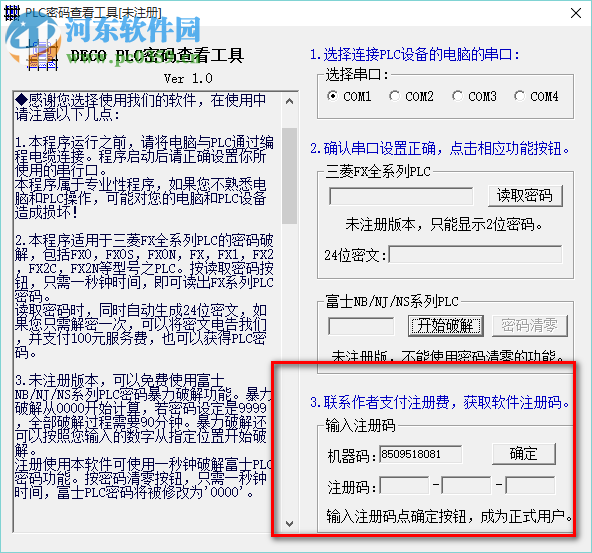This screenshot has height=553, width=592.
Task: Close the PLC密码查看工具 window
Action: (576, 13)
